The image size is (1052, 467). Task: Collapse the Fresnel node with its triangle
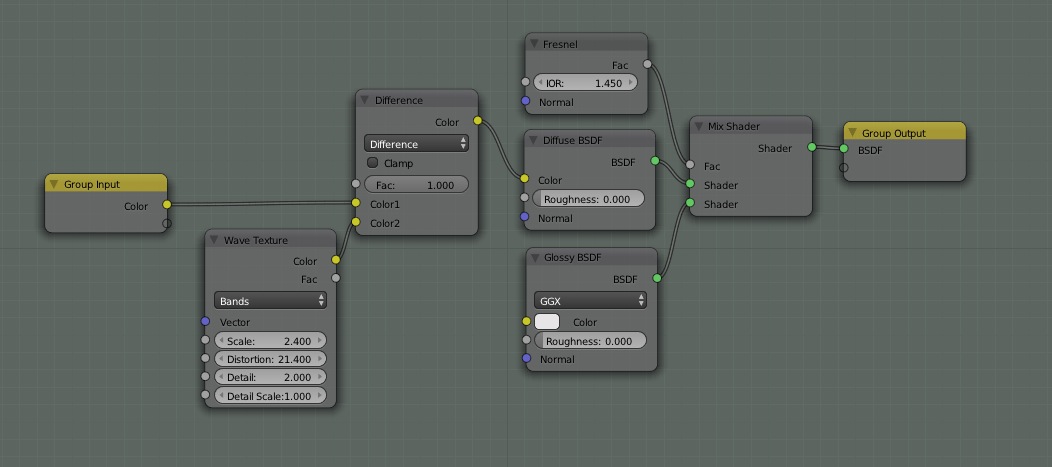coord(534,44)
